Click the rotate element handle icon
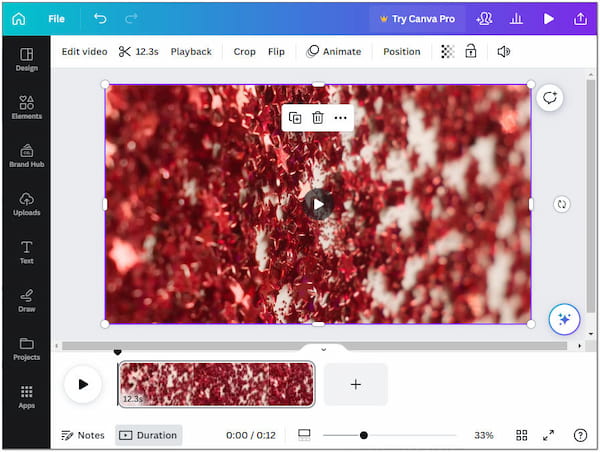Image resolution: width=600 pixels, height=452 pixels. coord(561,204)
